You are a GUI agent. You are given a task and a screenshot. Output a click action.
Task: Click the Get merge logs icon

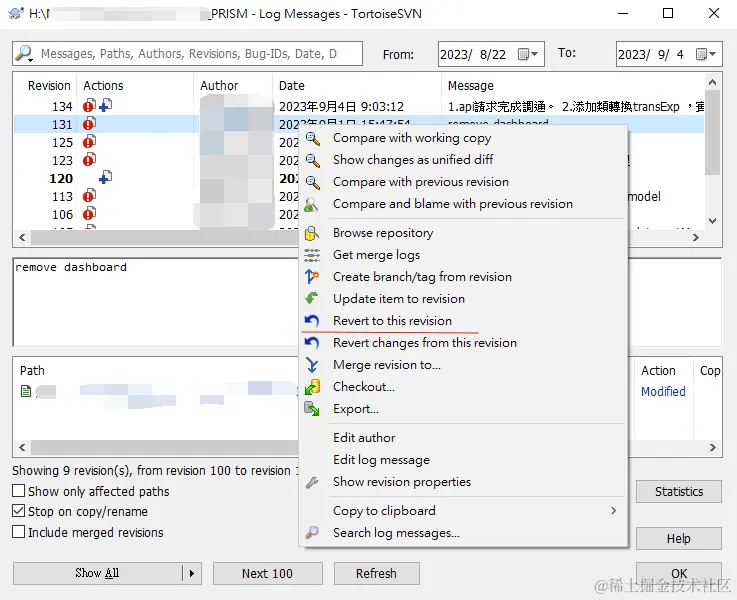[312, 255]
